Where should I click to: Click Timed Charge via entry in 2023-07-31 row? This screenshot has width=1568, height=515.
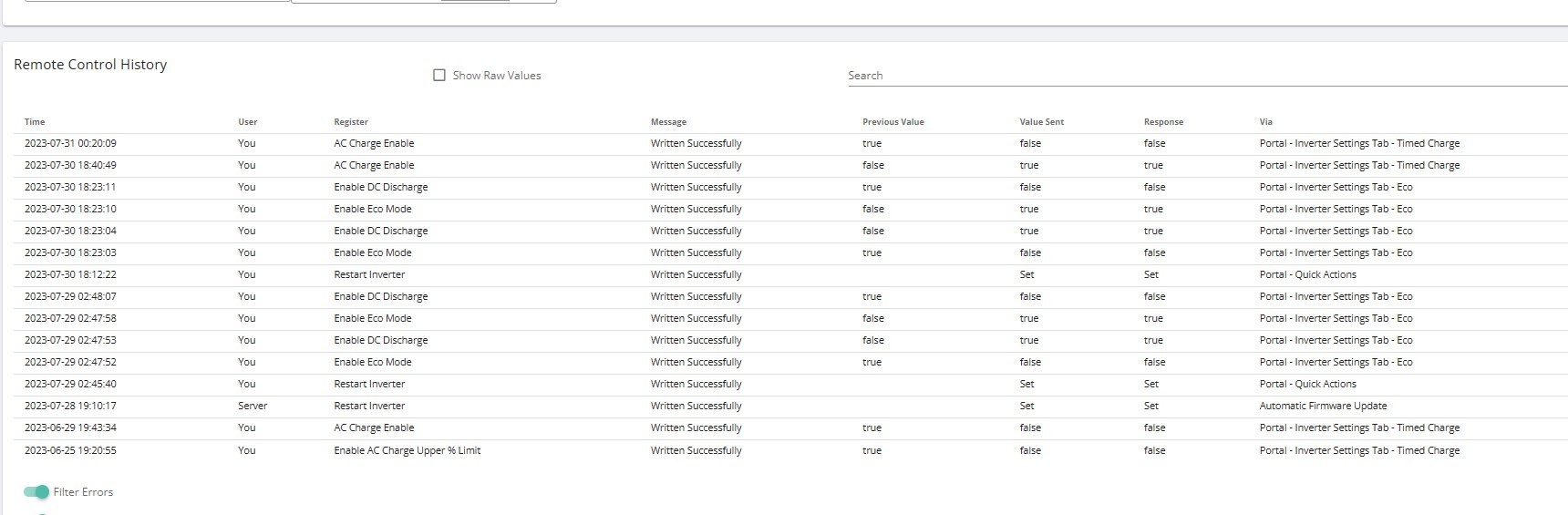[1359, 144]
